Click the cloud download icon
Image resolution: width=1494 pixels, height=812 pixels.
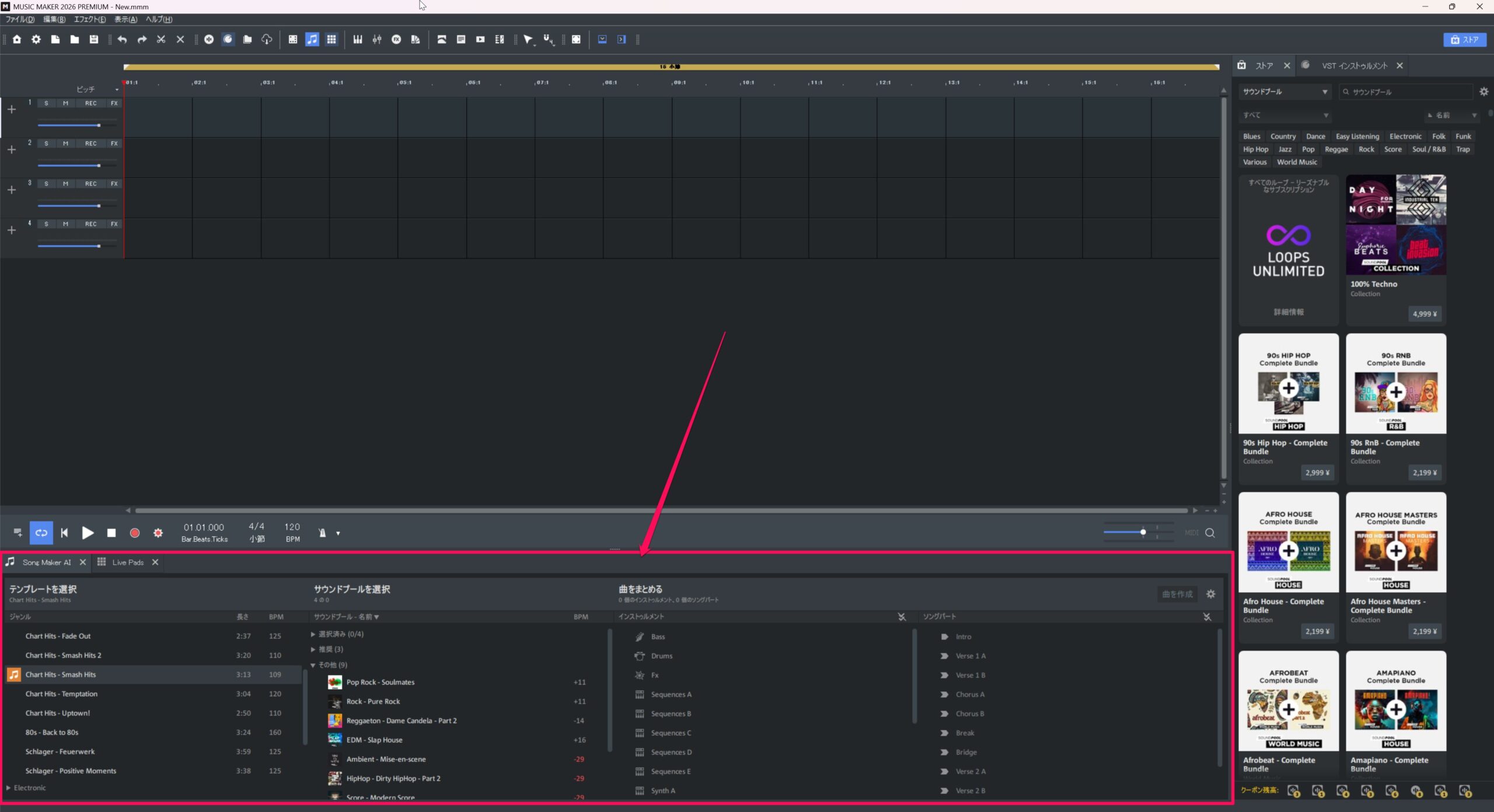click(x=267, y=39)
